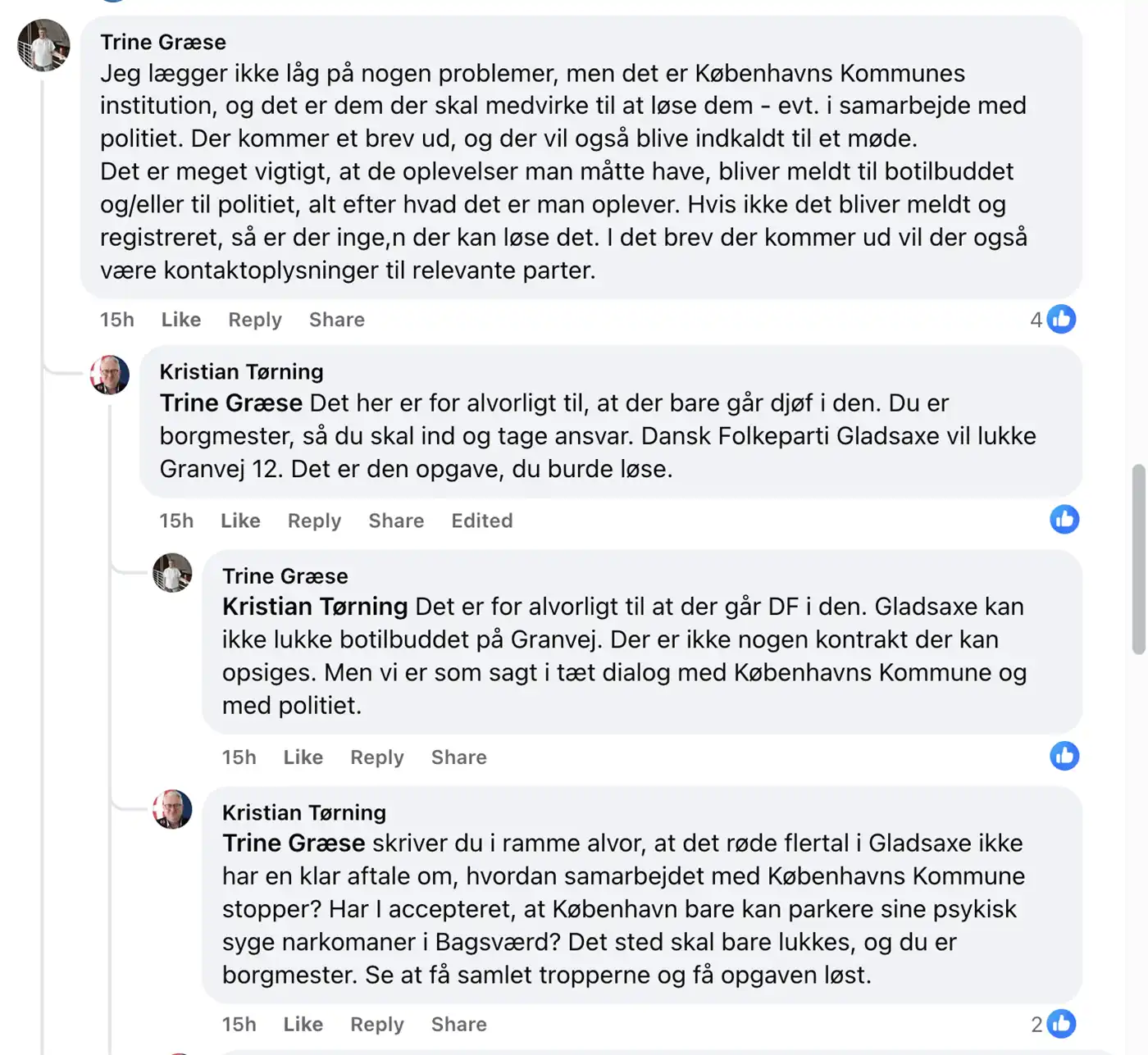Open Kristian Tørning's profile picture
The width and height of the screenshot is (1148, 1055).
click(109, 375)
